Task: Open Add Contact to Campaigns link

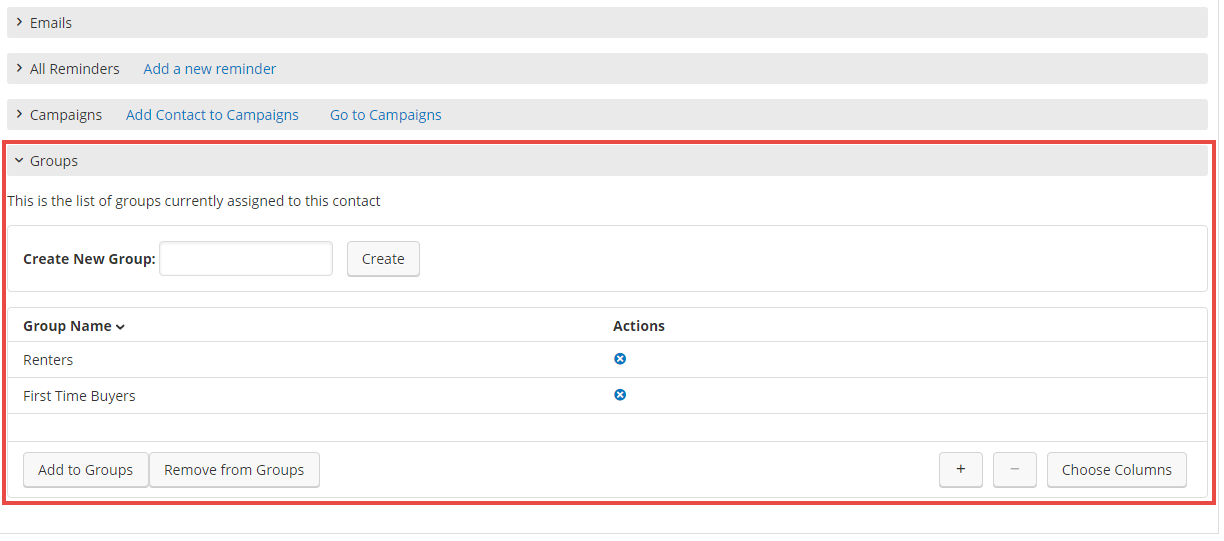Action: (x=212, y=115)
